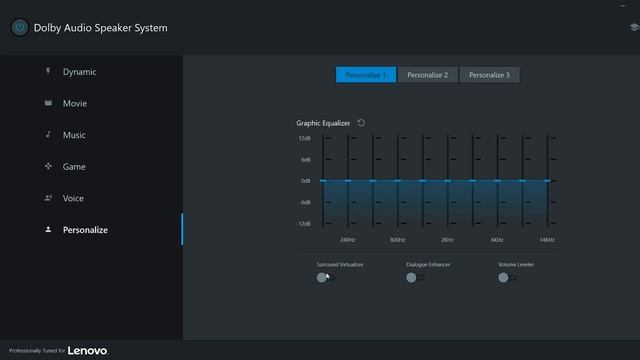Click the "6dB" scale label
The image size is (640, 360).
(305, 160)
